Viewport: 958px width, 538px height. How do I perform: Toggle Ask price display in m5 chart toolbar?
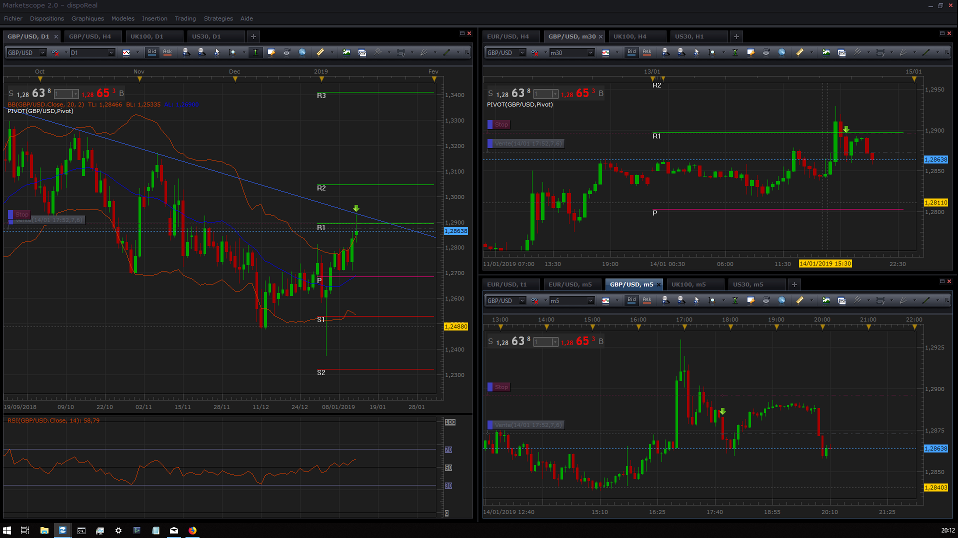point(647,300)
